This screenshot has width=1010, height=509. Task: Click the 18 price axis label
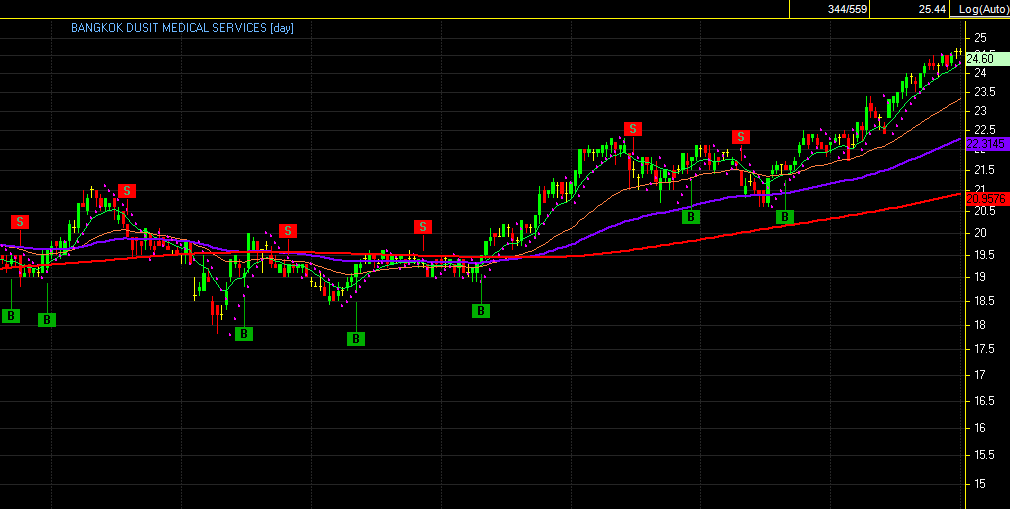[x=980, y=325]
